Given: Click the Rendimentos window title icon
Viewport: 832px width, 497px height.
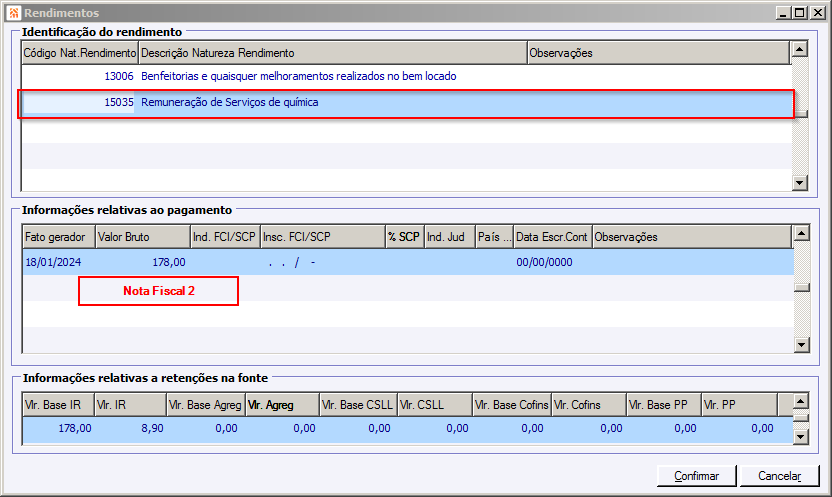Looking at the screenshot, I should pos(14,12).
